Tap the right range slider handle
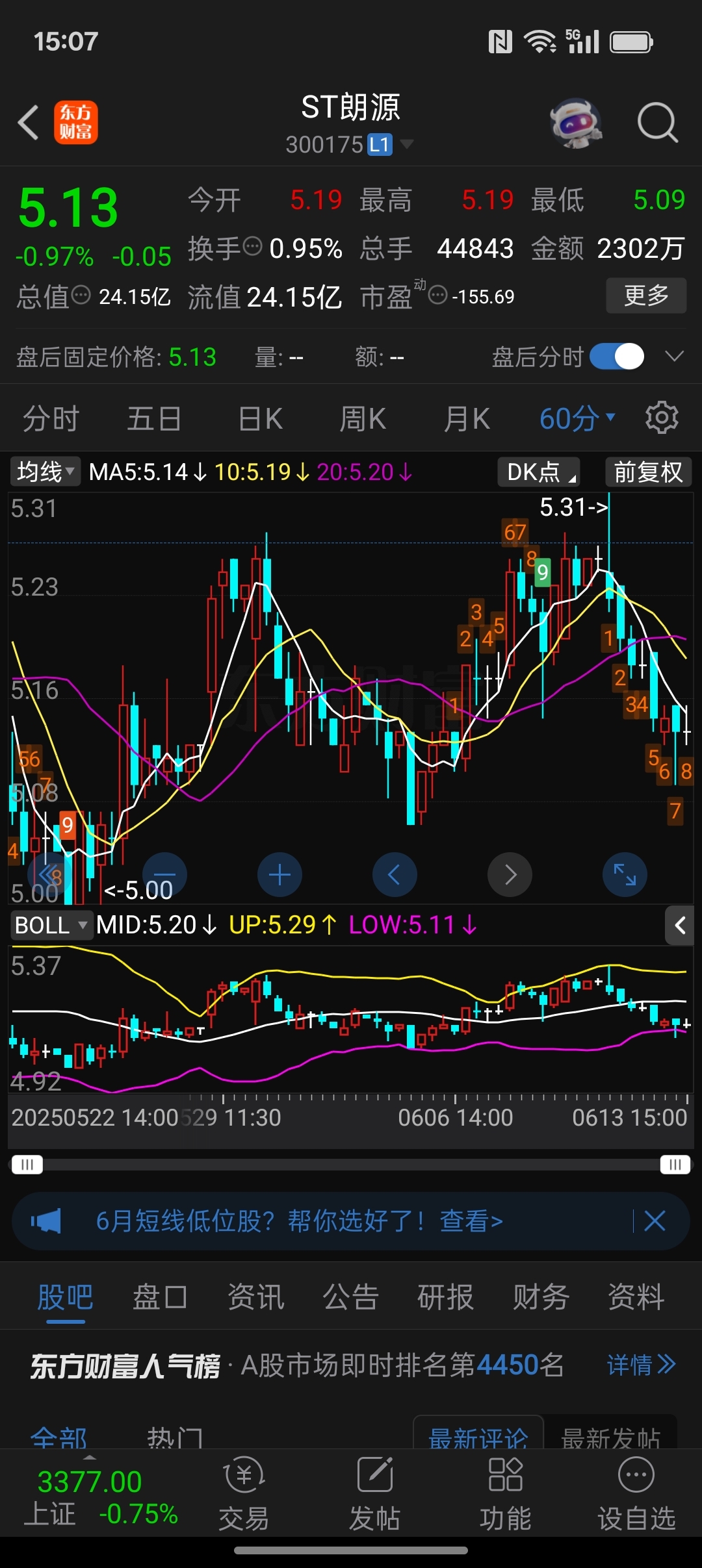 pos(675,1165)
